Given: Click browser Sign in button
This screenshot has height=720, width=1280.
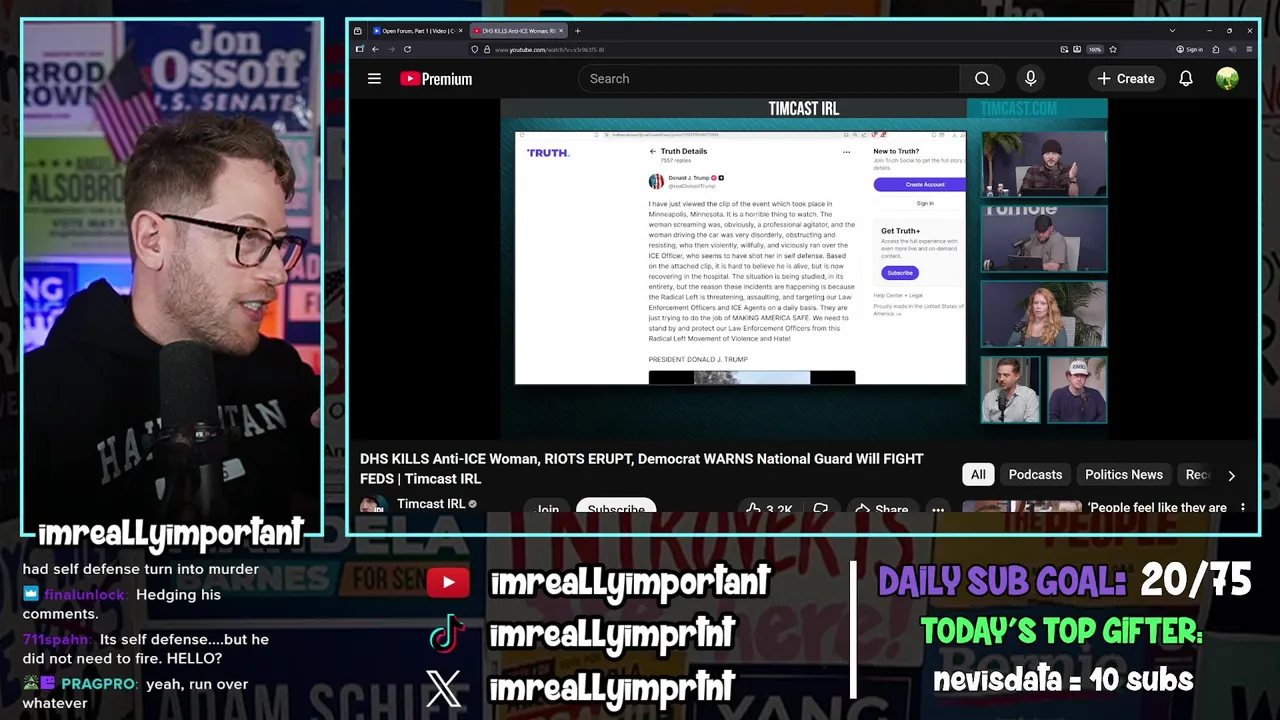Looking at the screenshot, I should (1190, 49).
